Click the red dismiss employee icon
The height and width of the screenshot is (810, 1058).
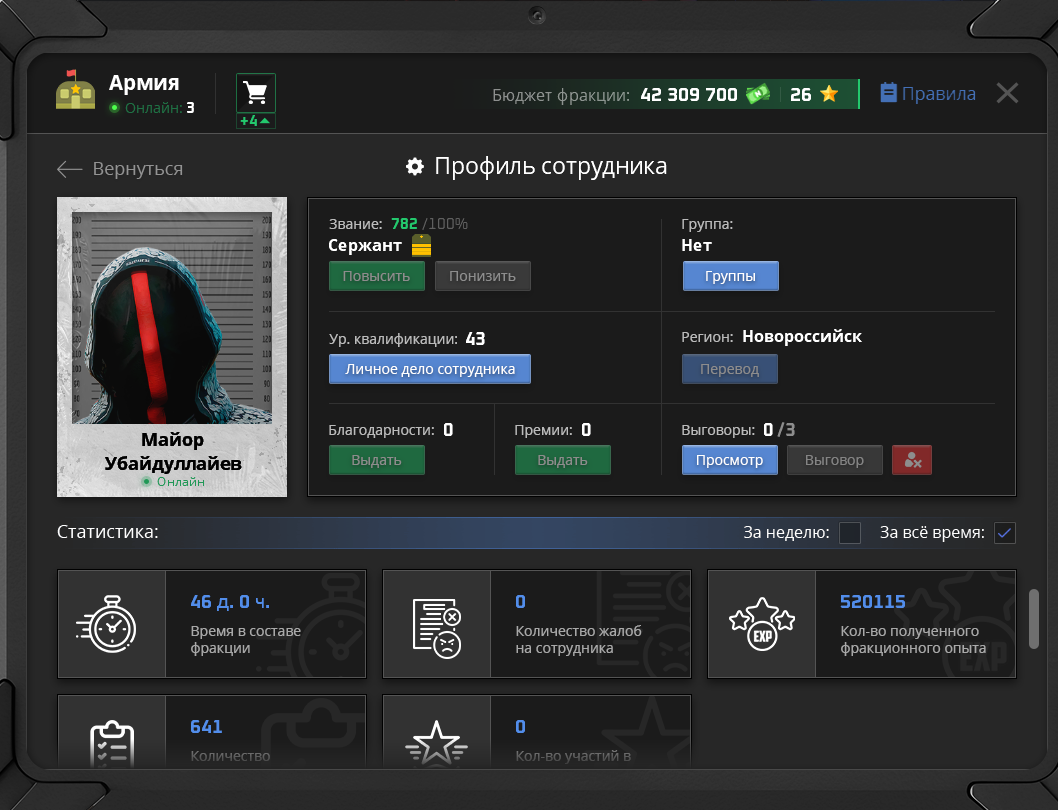coord(912,460)
